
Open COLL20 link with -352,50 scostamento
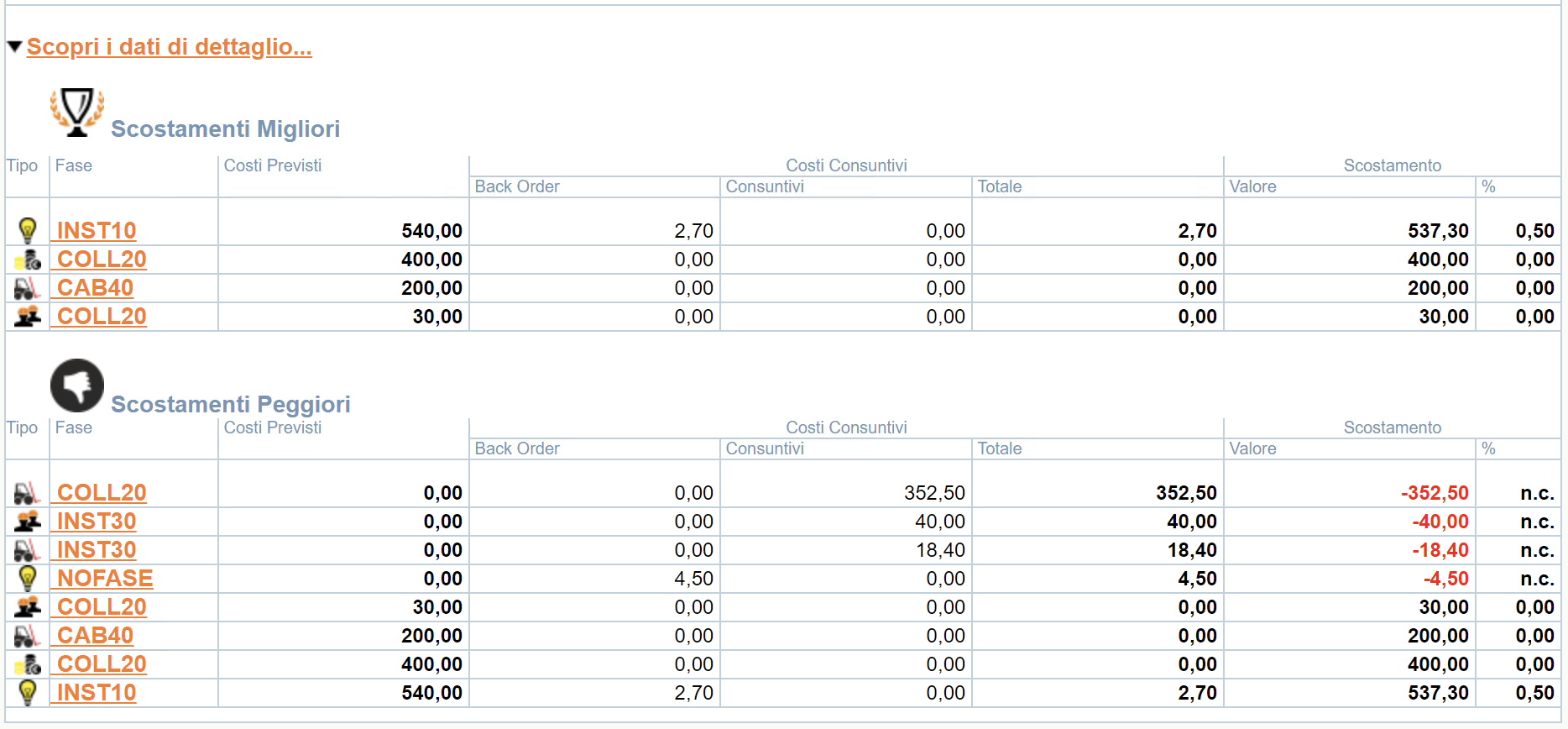pyautogui.click(x=101, y=493)
